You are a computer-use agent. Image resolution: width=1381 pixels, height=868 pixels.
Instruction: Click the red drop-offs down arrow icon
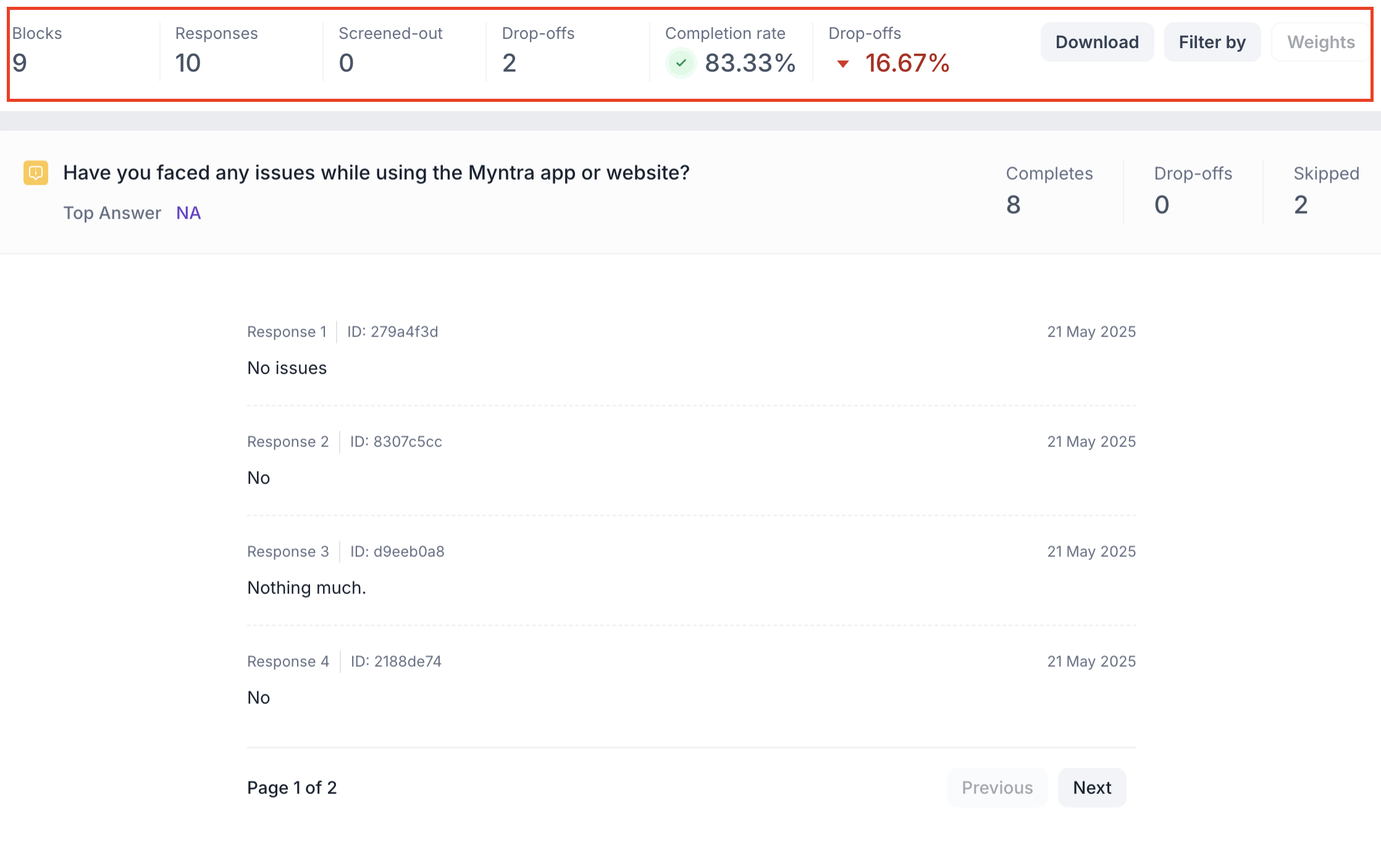tap(842, 64)
